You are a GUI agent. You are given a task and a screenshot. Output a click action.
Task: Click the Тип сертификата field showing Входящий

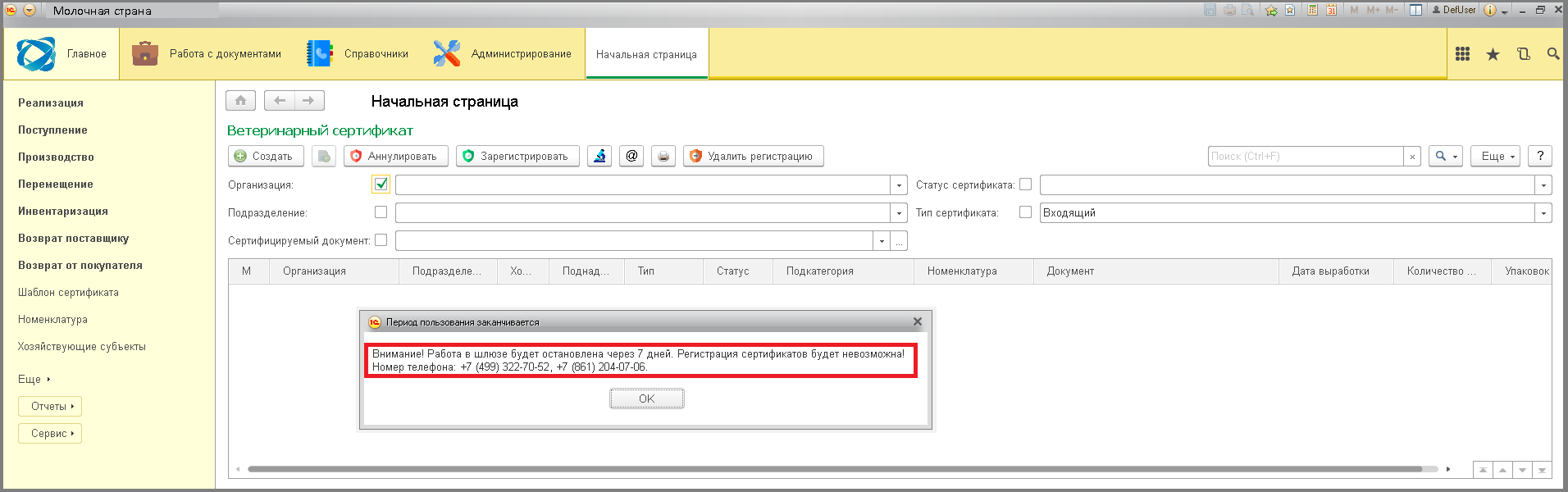coord(1287,213)
